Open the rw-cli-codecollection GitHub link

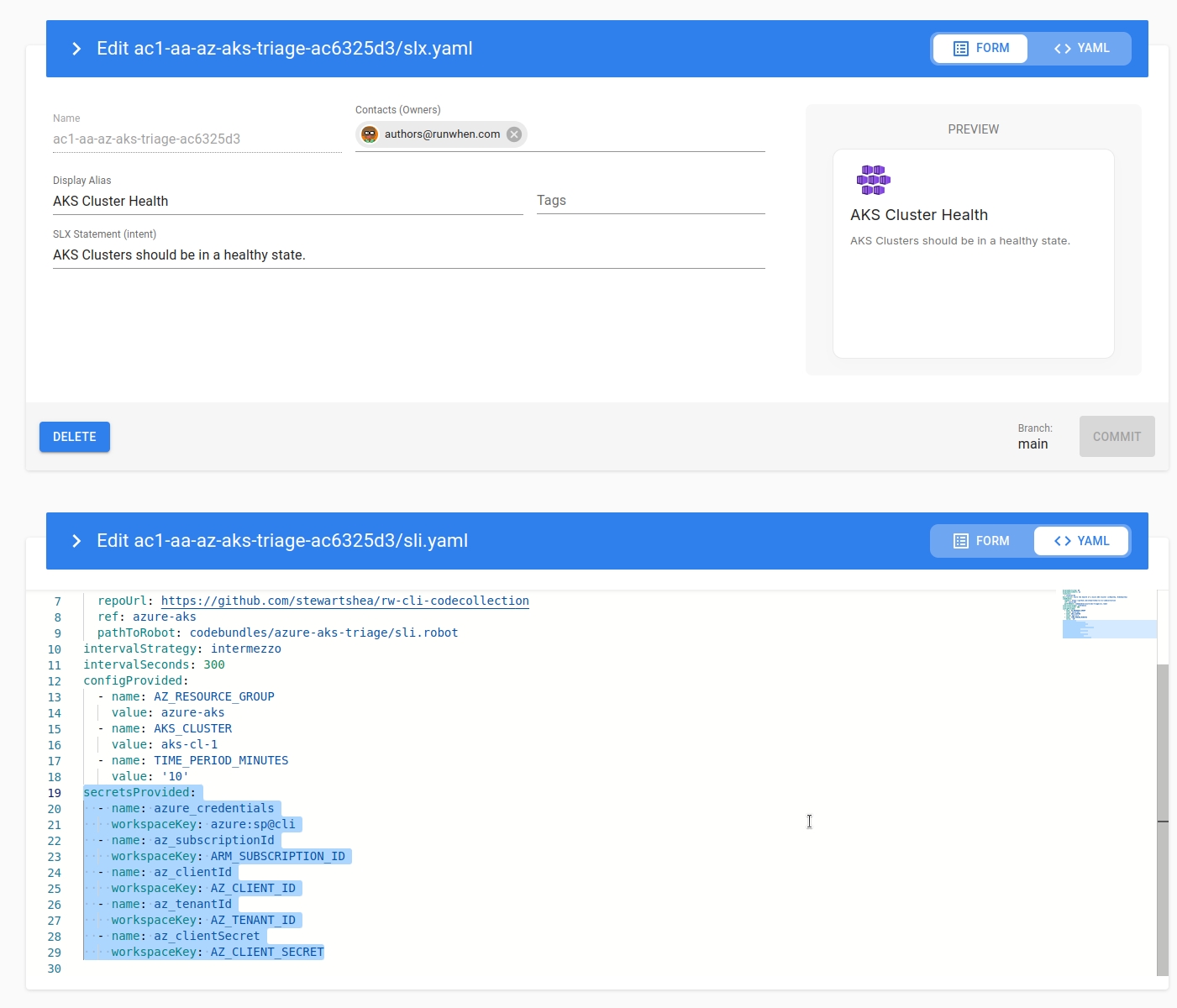pyautogui.click(x=344, y=601)
